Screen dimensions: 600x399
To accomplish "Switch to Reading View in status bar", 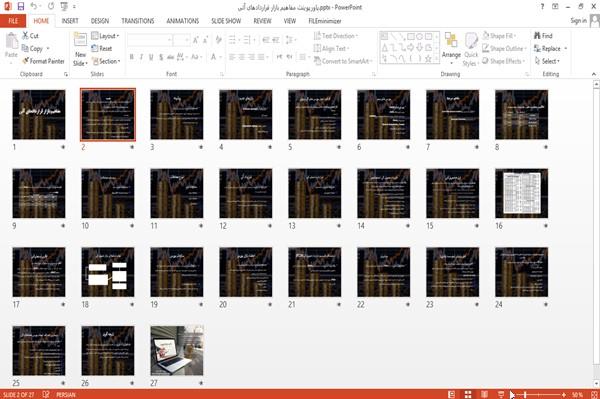I will point(484,394).
